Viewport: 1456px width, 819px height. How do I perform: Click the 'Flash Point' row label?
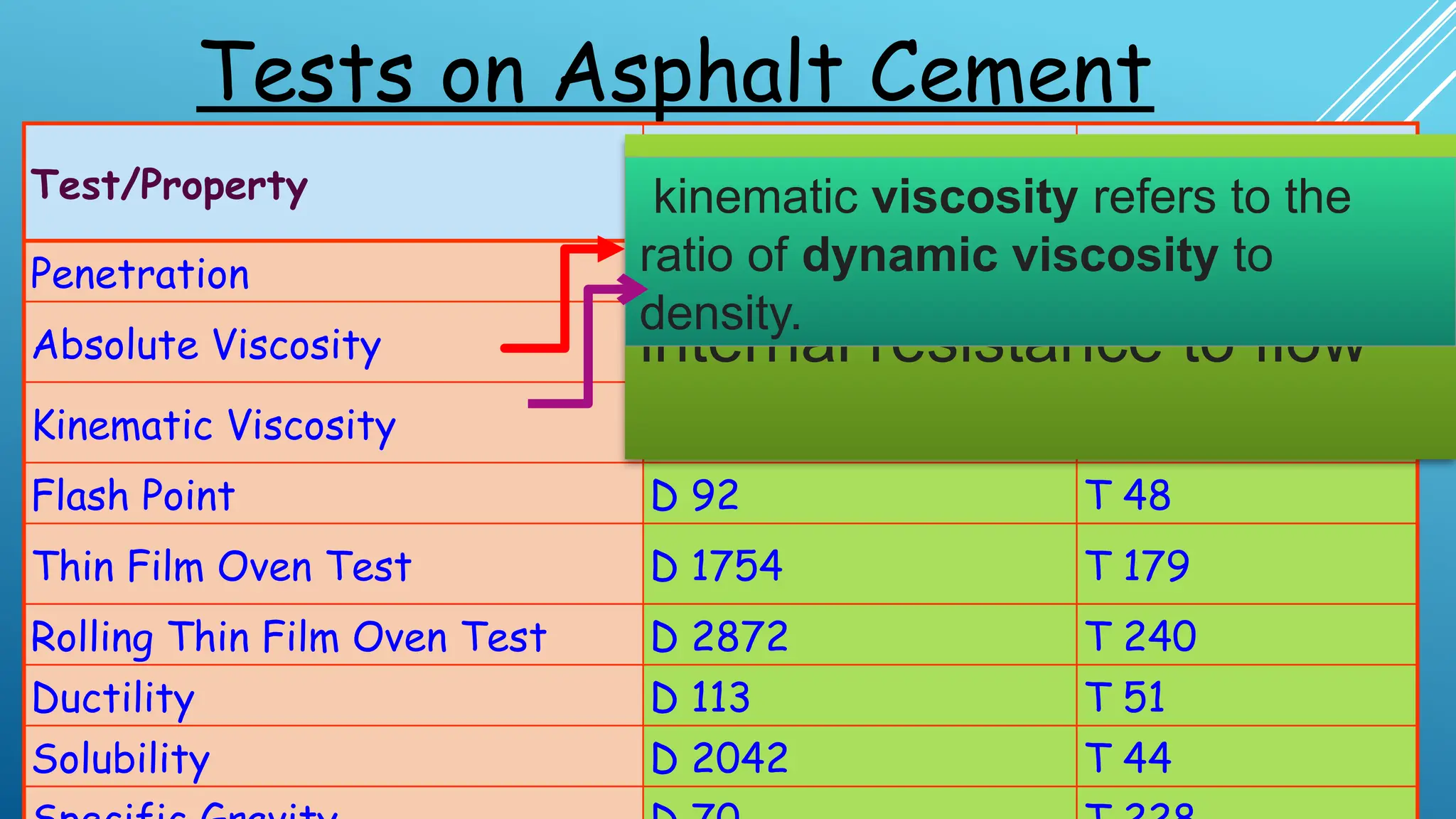click(x=134, y=496)
